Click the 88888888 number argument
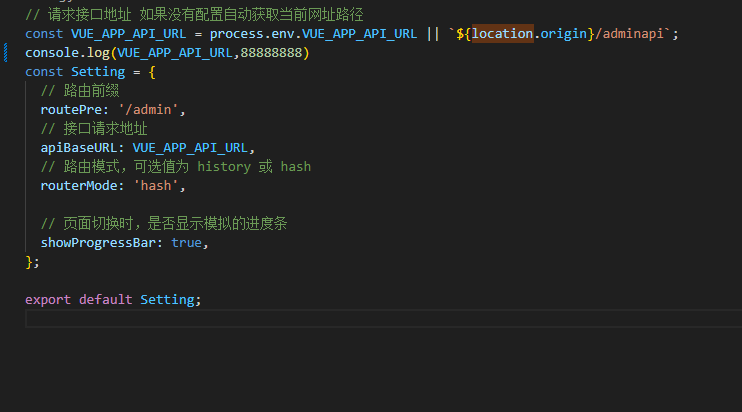742x412 pixels. pyautogui.click(x=271, y=53)
